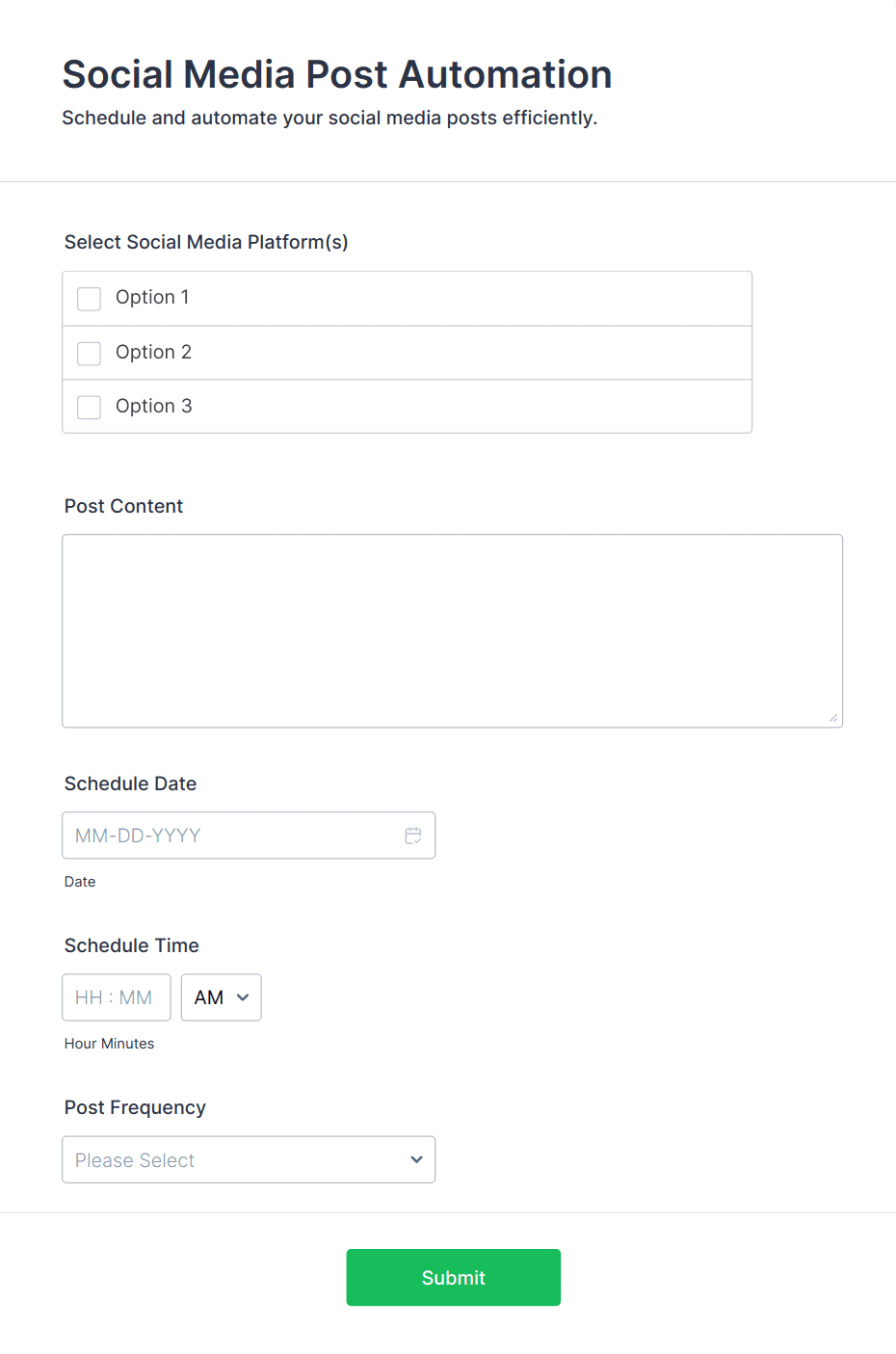Grab the Post Content resize handle
This screenshot has height=1354, width=896.
pos(832,717)
